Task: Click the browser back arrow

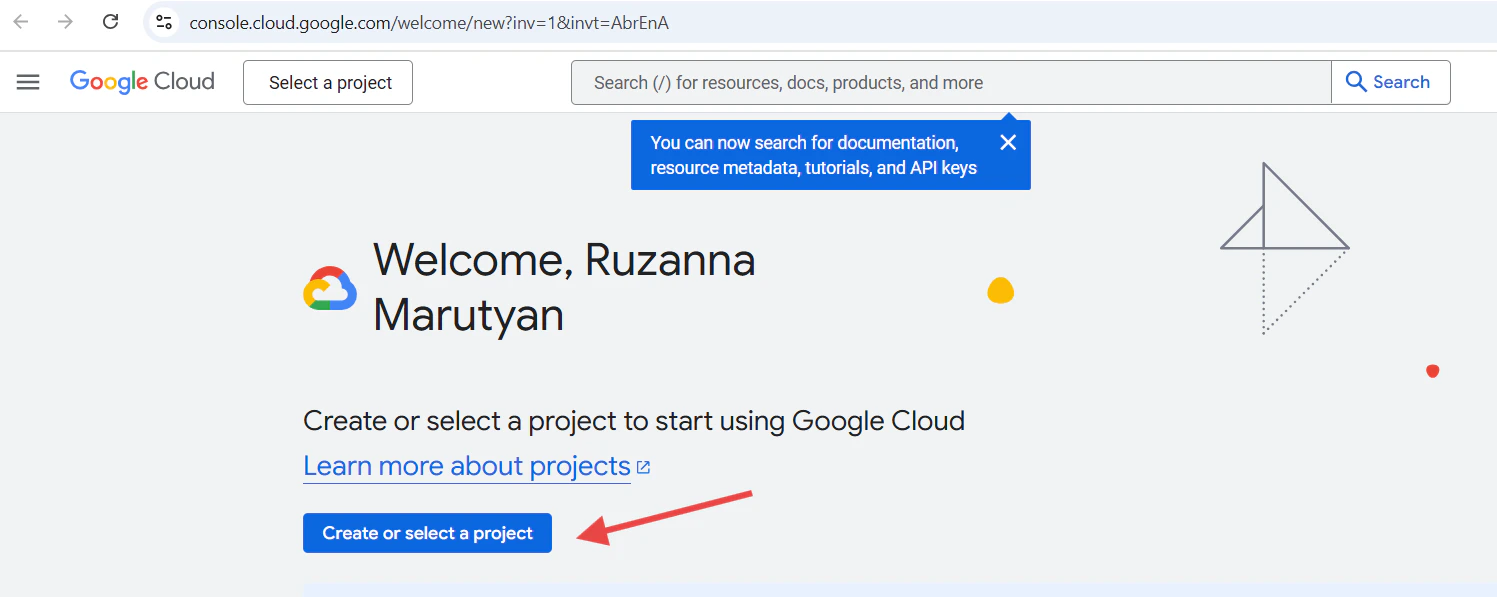Action: coord(20,22)
